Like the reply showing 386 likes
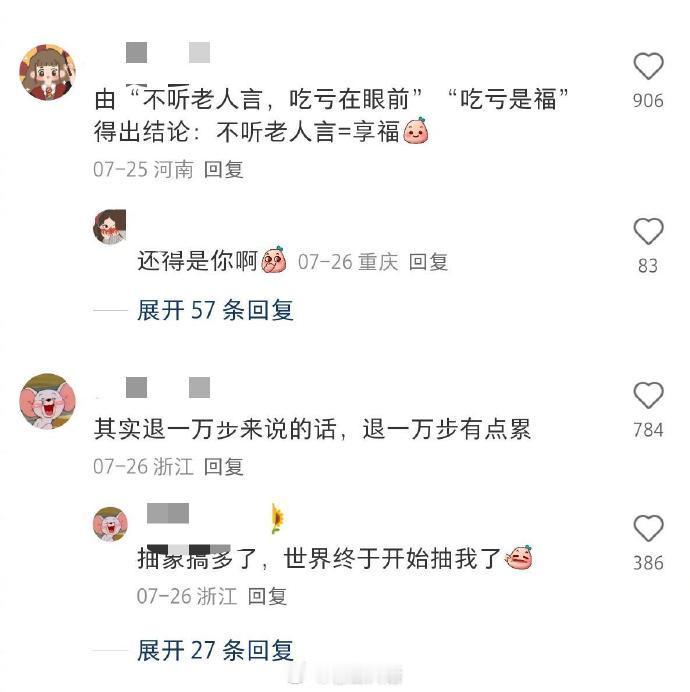The image size is (690, 692). (x=648, y=528)
